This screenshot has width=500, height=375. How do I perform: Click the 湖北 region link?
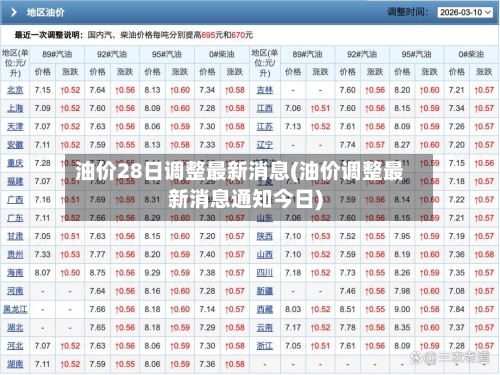click(x=15, y=328)
